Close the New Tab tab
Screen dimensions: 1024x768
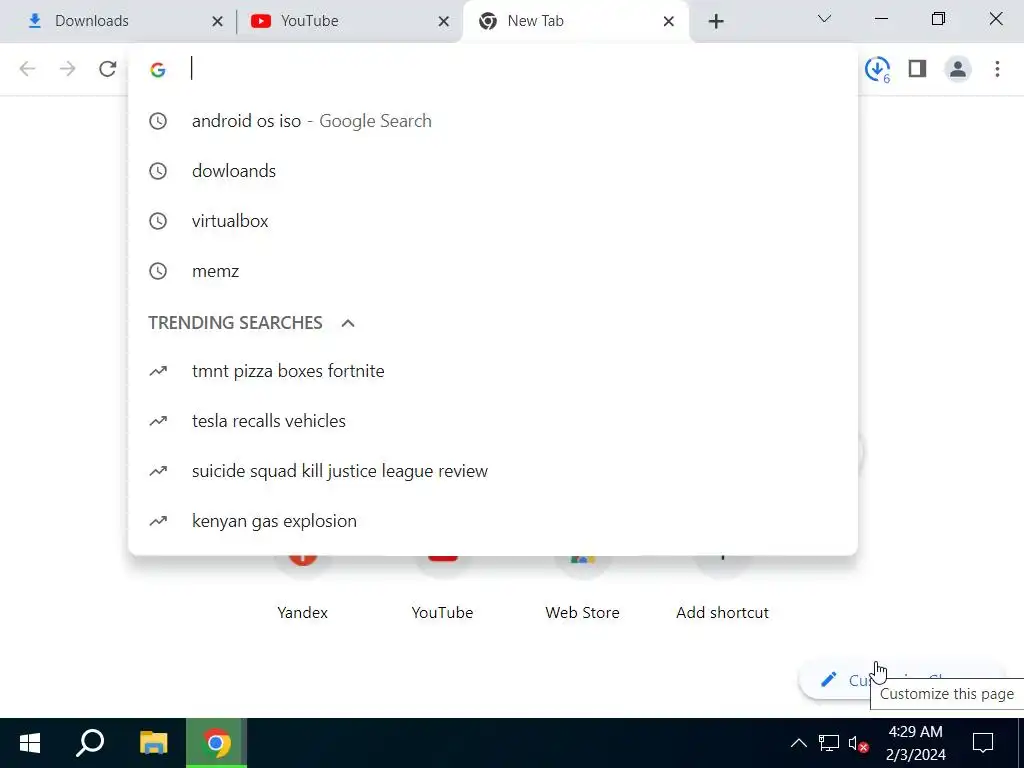tap(669, 22)
